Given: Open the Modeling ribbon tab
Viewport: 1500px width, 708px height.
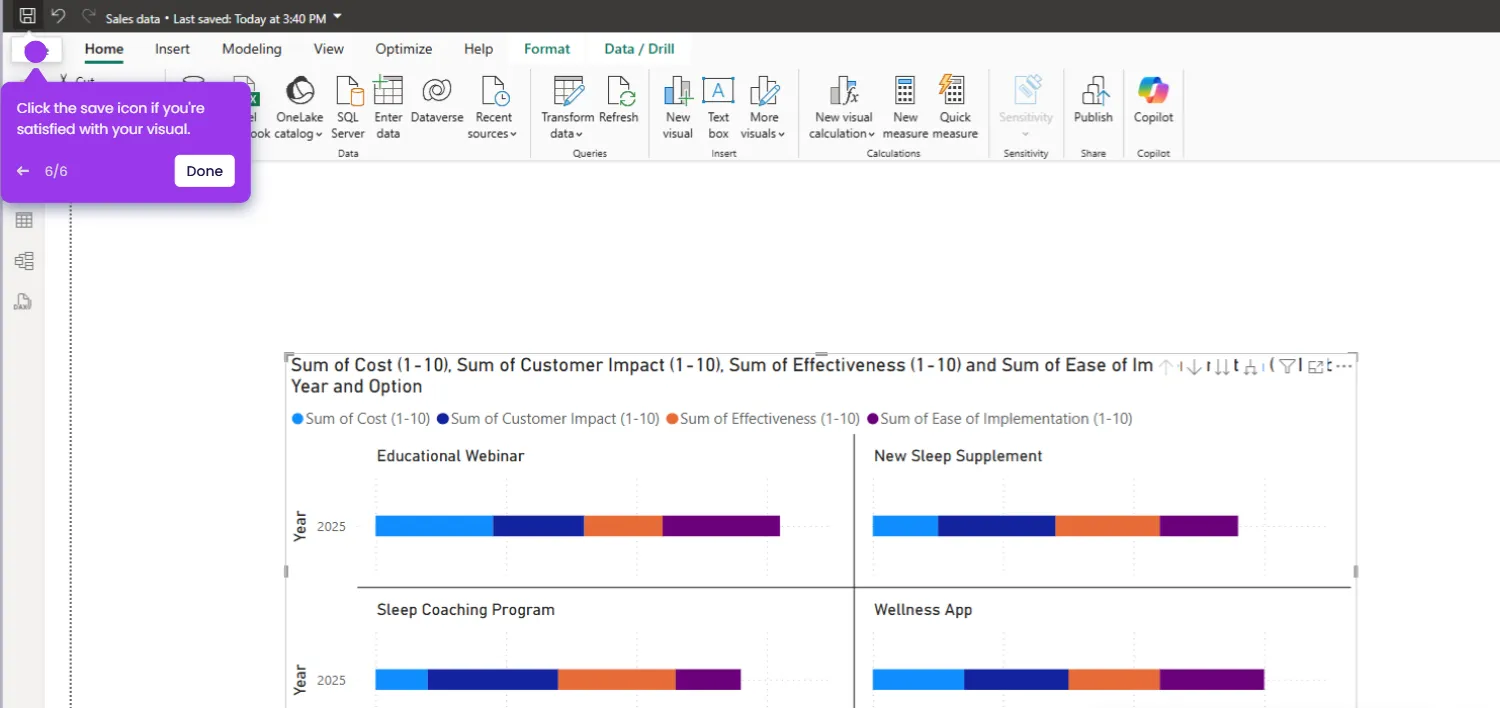Looking at the screenshot, I should [252, 49].
